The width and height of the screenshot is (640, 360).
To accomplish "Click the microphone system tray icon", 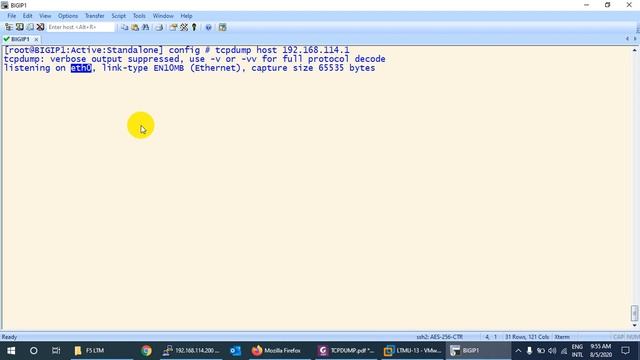I will click(529, 351).
